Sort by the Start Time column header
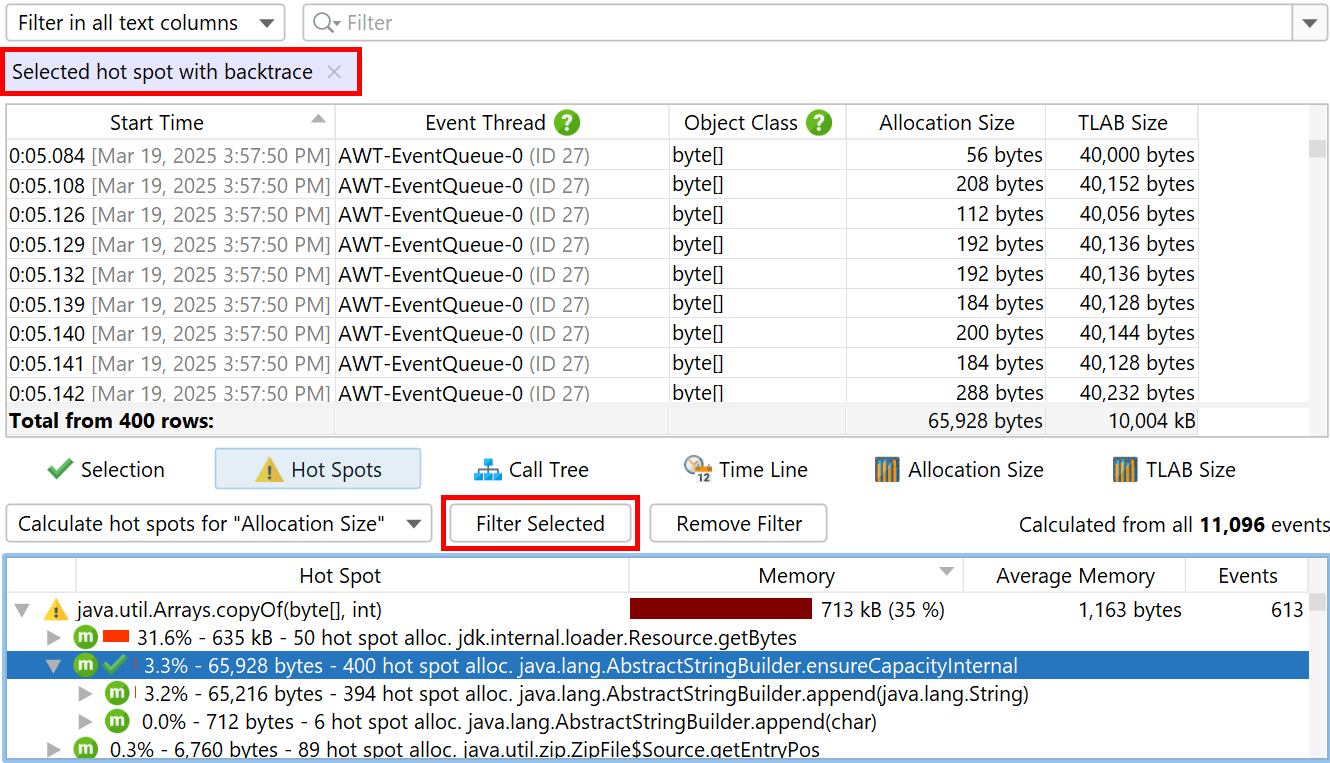This screenshot has width=1330, height=763. 157,123
